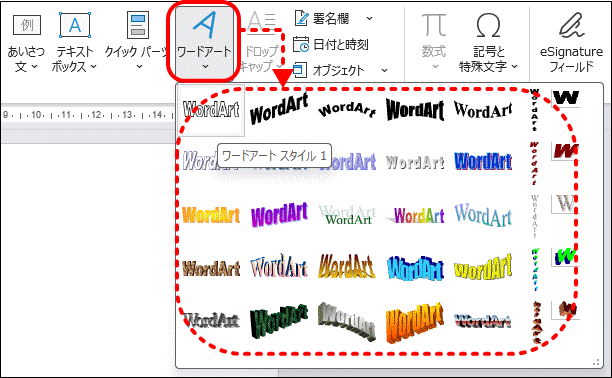Insert an オブジェクト object
Image resolution: width=612 pixels, height=378 pixels.
329,70
